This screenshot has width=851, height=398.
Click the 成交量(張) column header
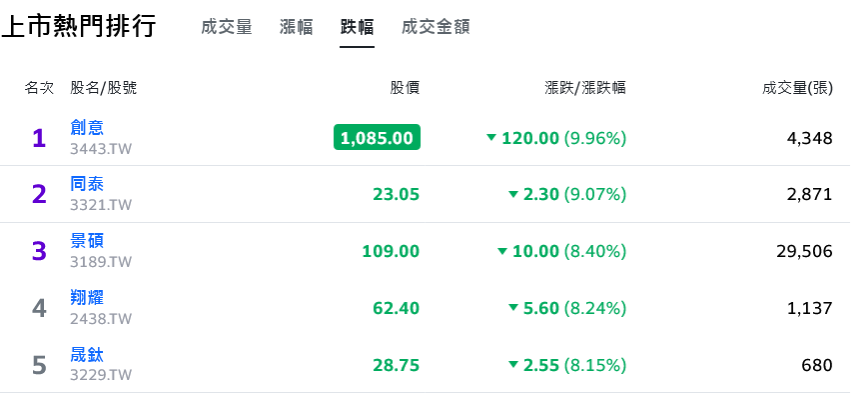797,88
